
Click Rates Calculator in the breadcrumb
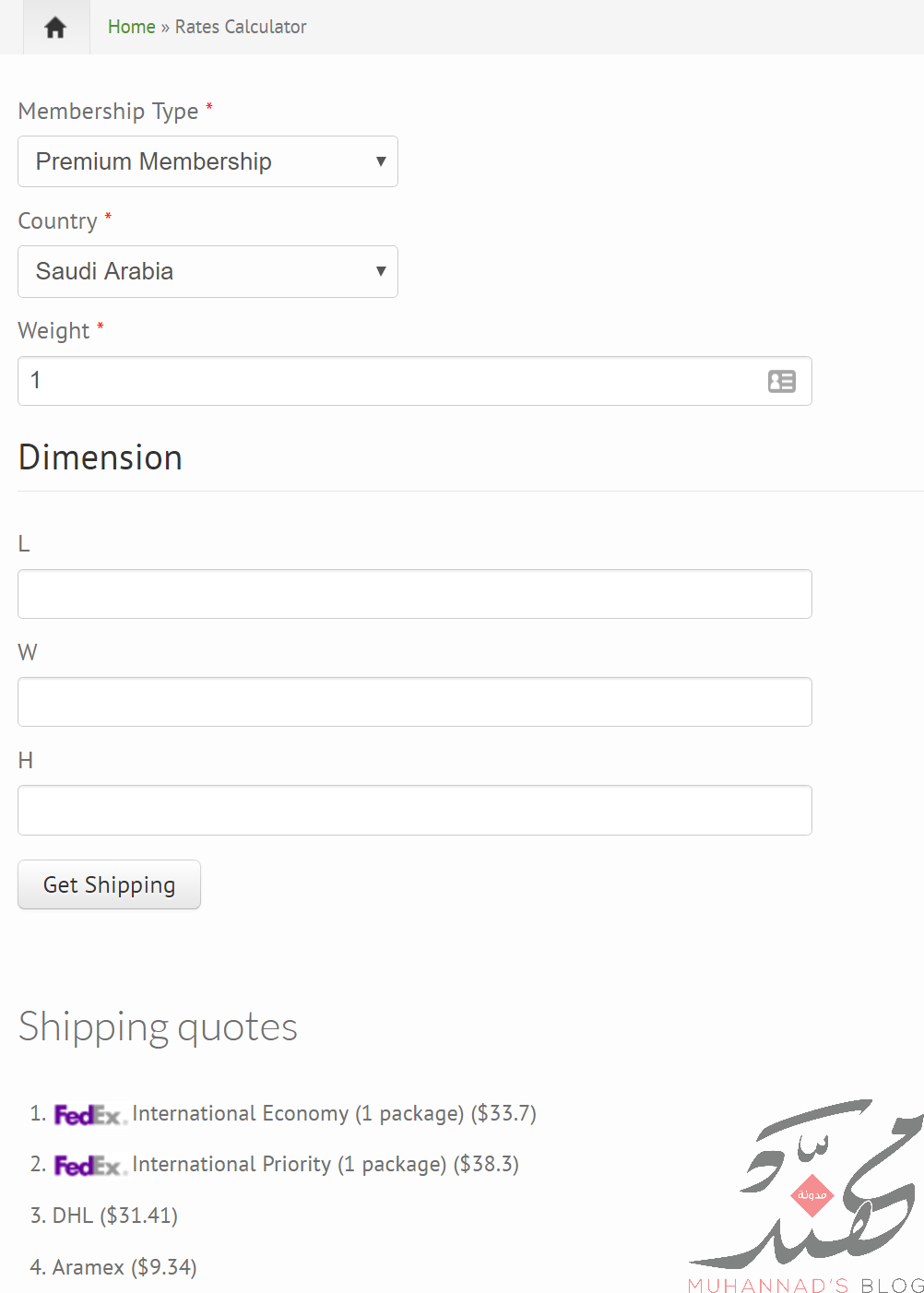pos(241,27)
